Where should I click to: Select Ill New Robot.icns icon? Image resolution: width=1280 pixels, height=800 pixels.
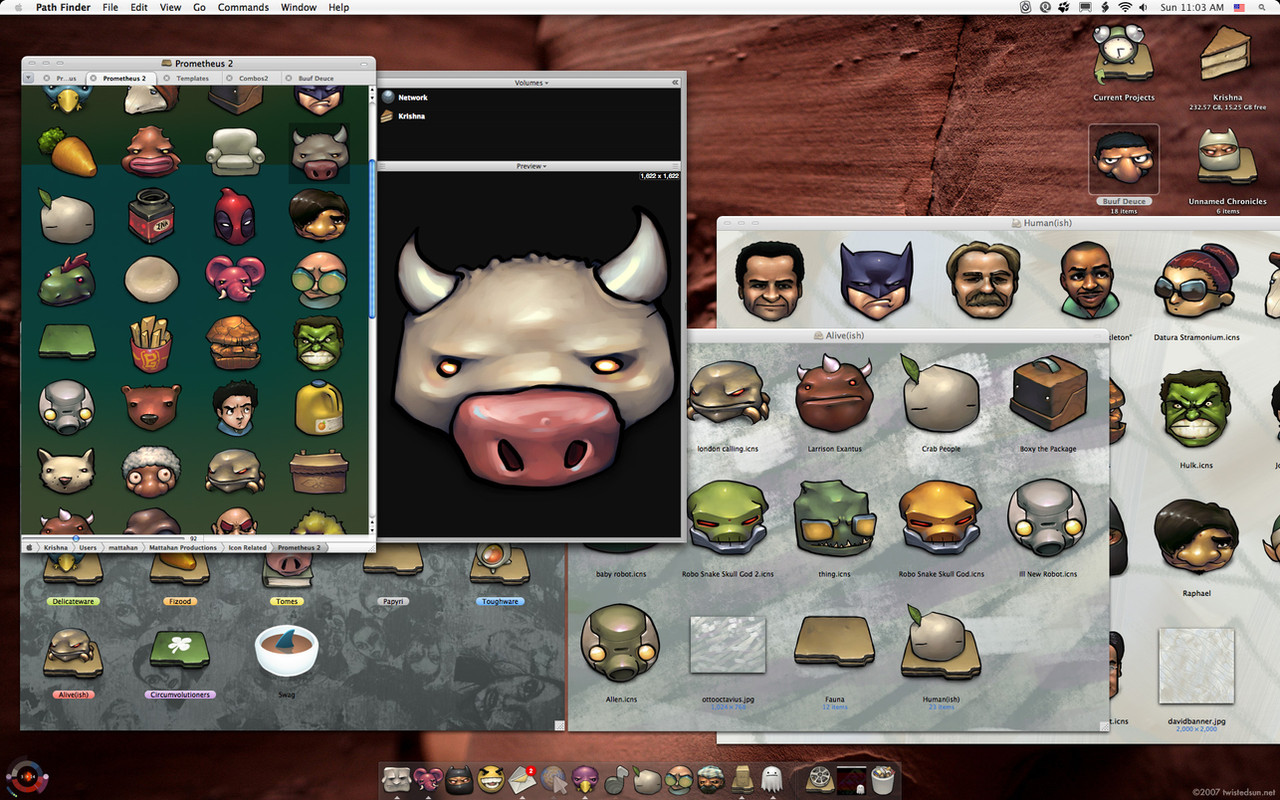click(1048, 517)
